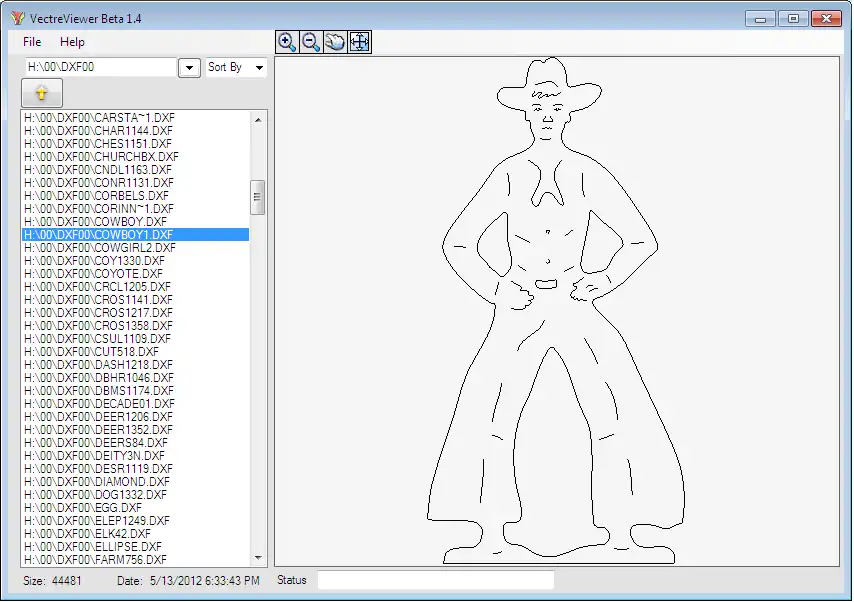Select CSUL1109.DXF in the file list

point(136,339)
